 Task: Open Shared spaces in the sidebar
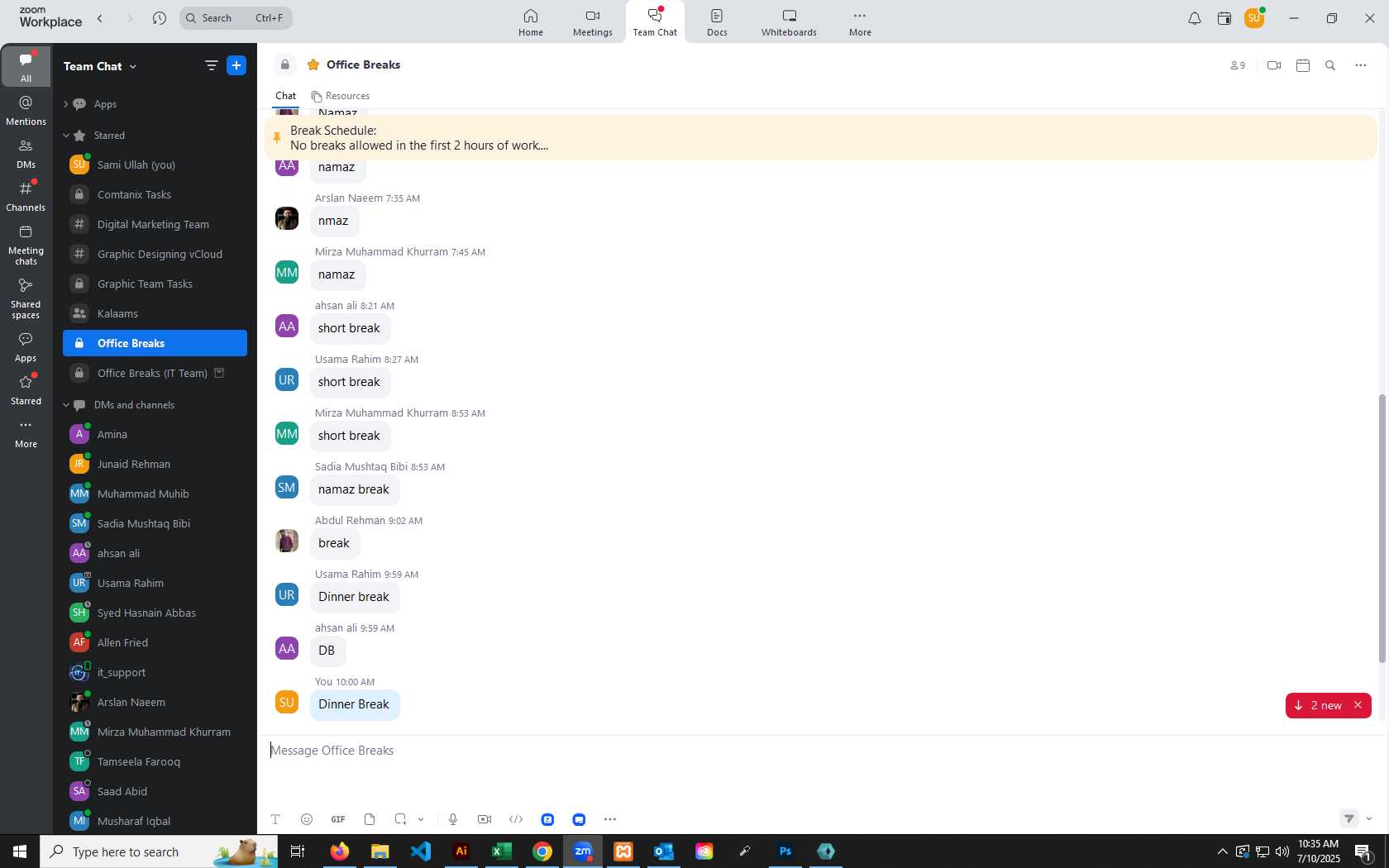pyautogui.click(x=26, y=298)
